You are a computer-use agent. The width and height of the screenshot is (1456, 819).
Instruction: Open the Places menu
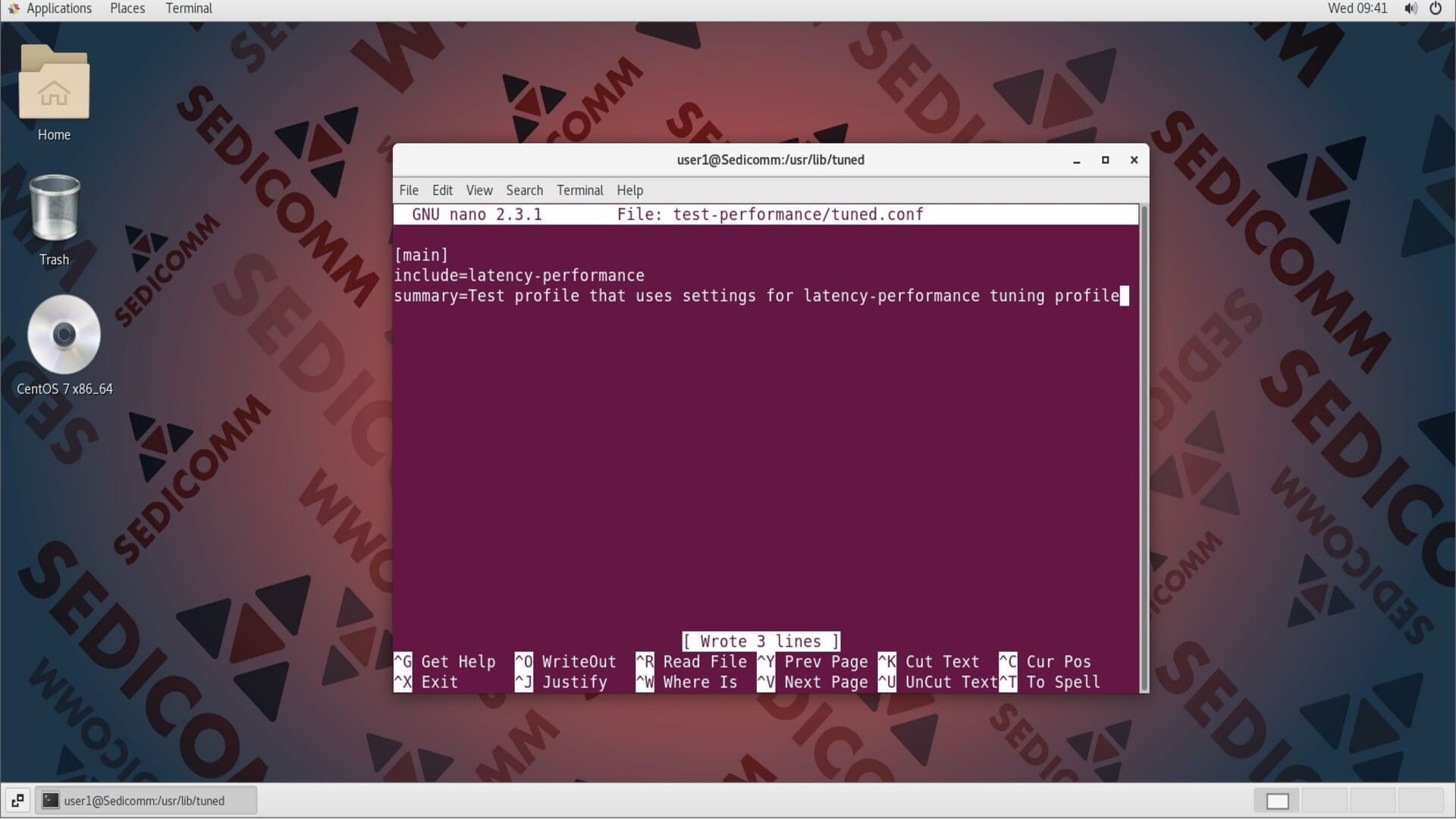[127, 8]
